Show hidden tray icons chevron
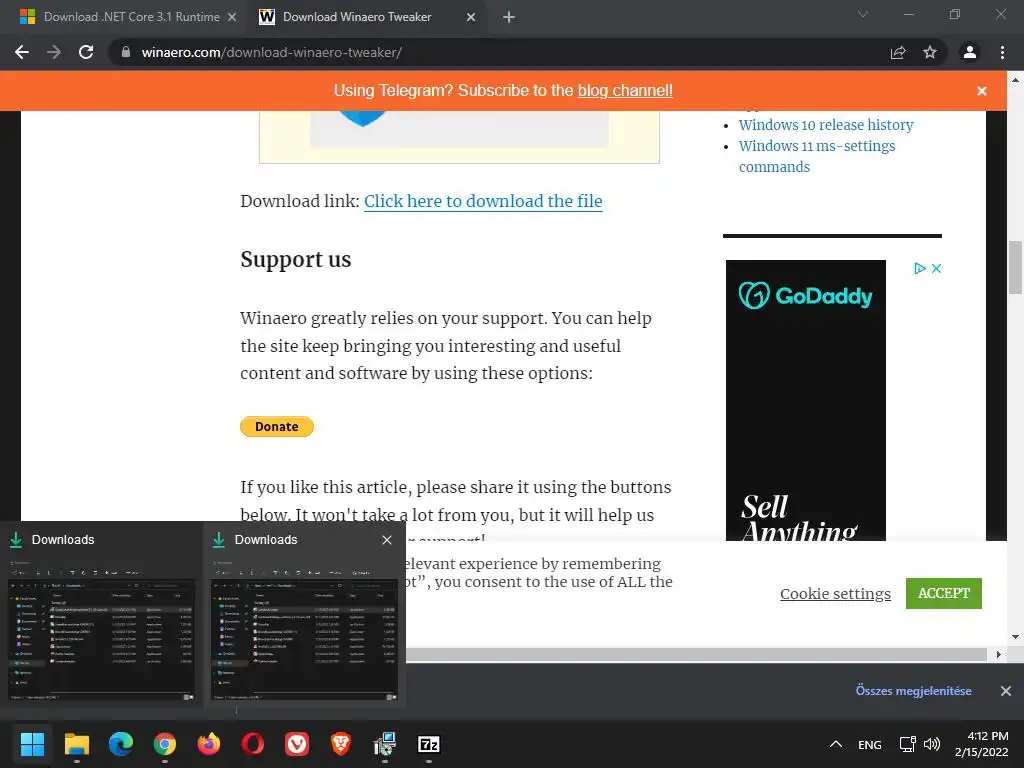Screen dimensions: 1024x768 (835, 744)
